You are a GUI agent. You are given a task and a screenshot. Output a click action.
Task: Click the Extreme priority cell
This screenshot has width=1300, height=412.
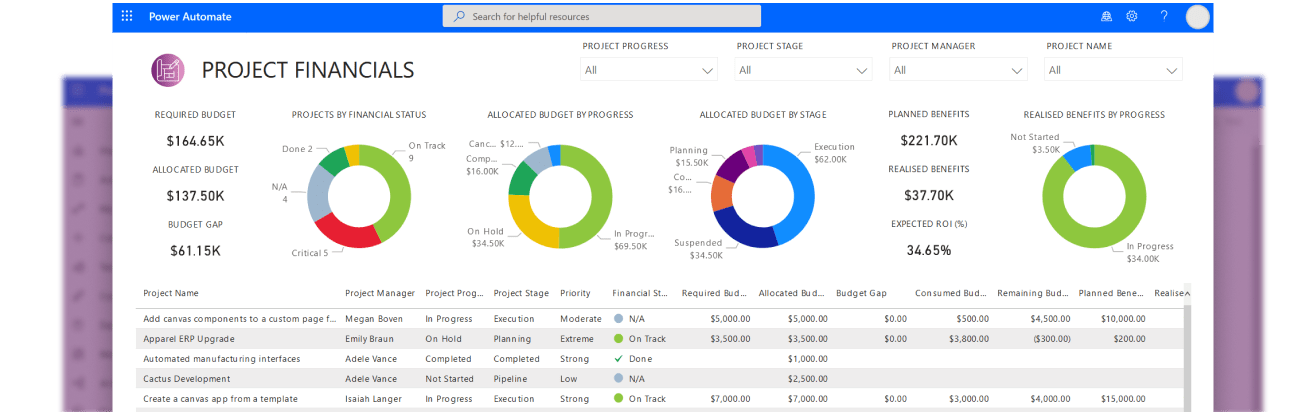(577, 339)
